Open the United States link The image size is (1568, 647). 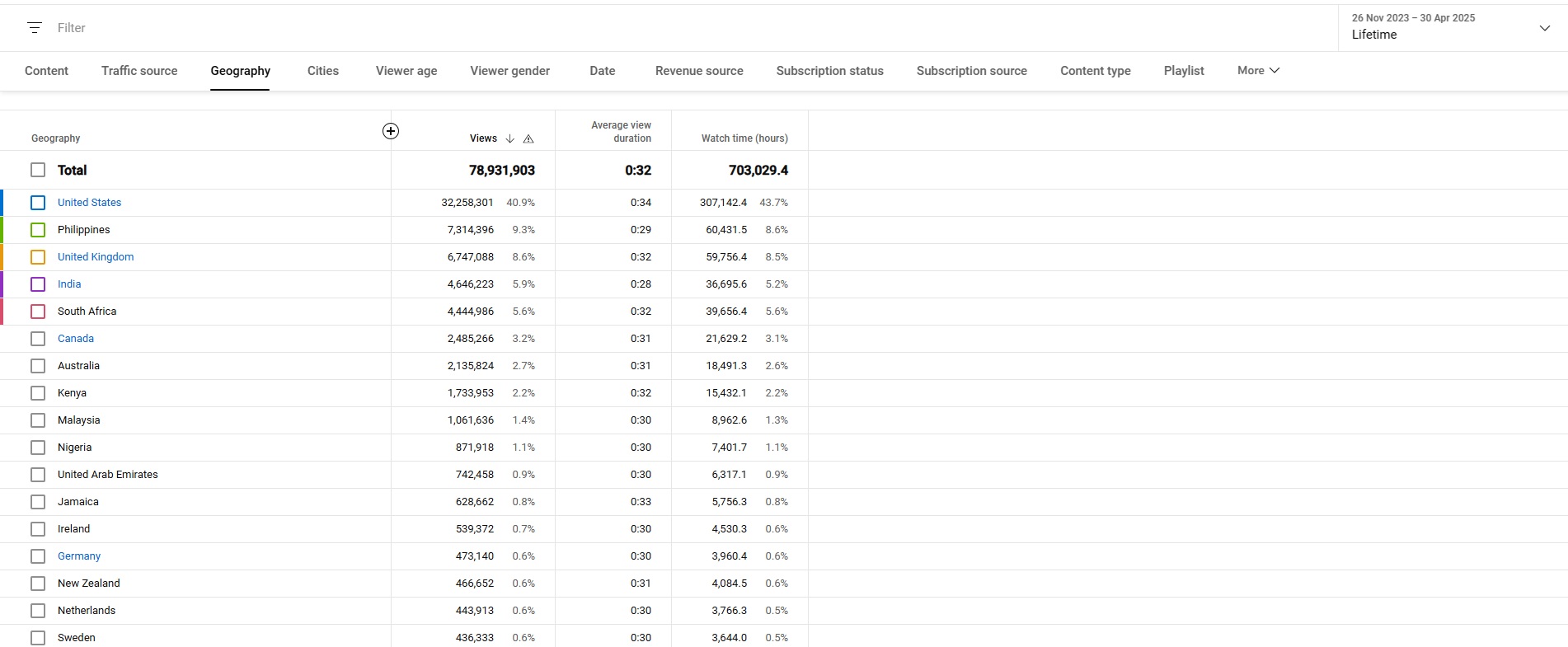point(89,203)
